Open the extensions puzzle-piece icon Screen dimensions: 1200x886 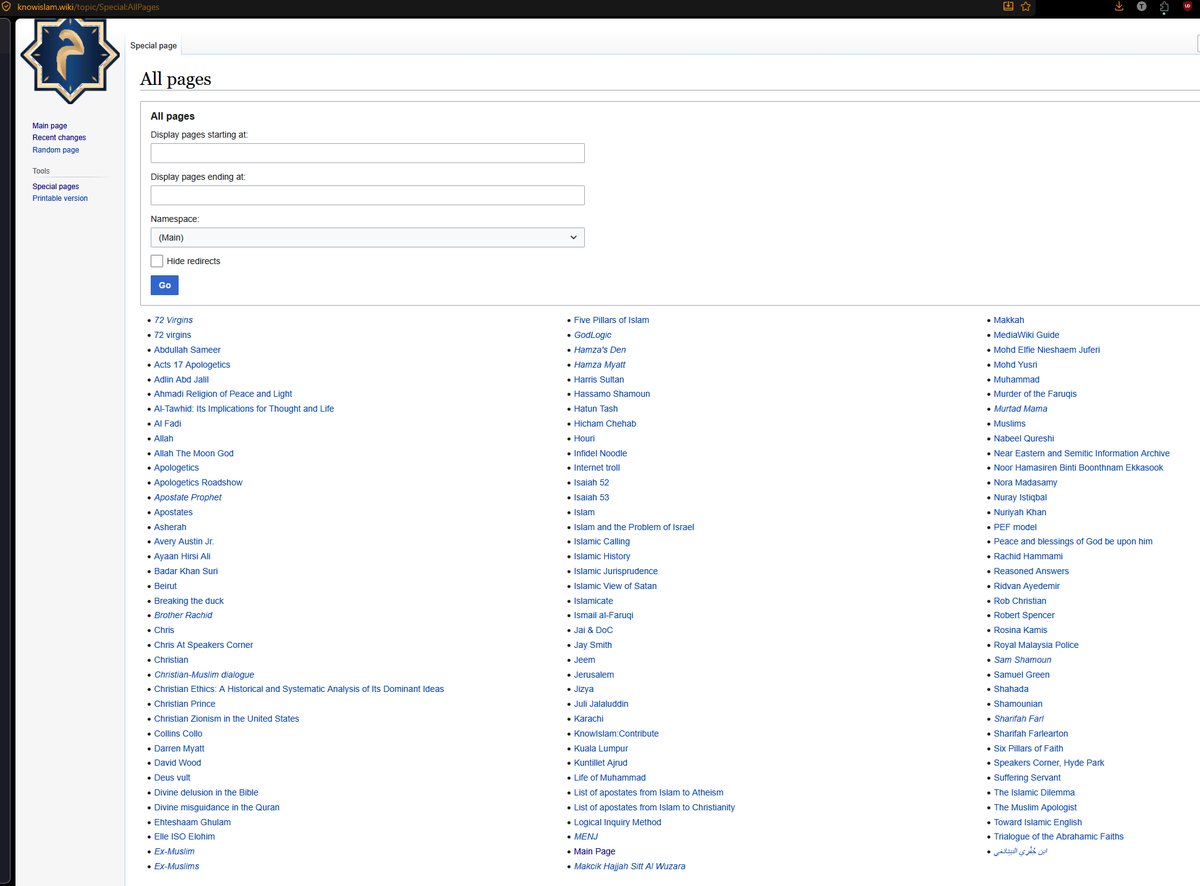(1165, 7)
